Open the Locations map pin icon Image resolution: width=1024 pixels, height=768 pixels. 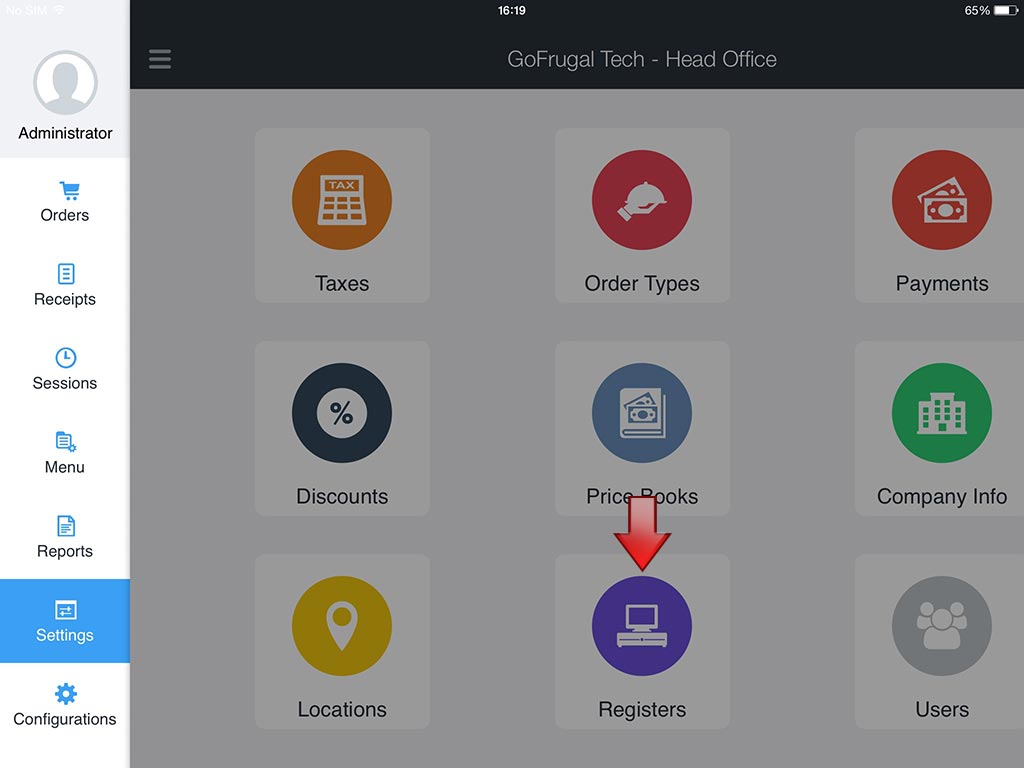[342, 626]
